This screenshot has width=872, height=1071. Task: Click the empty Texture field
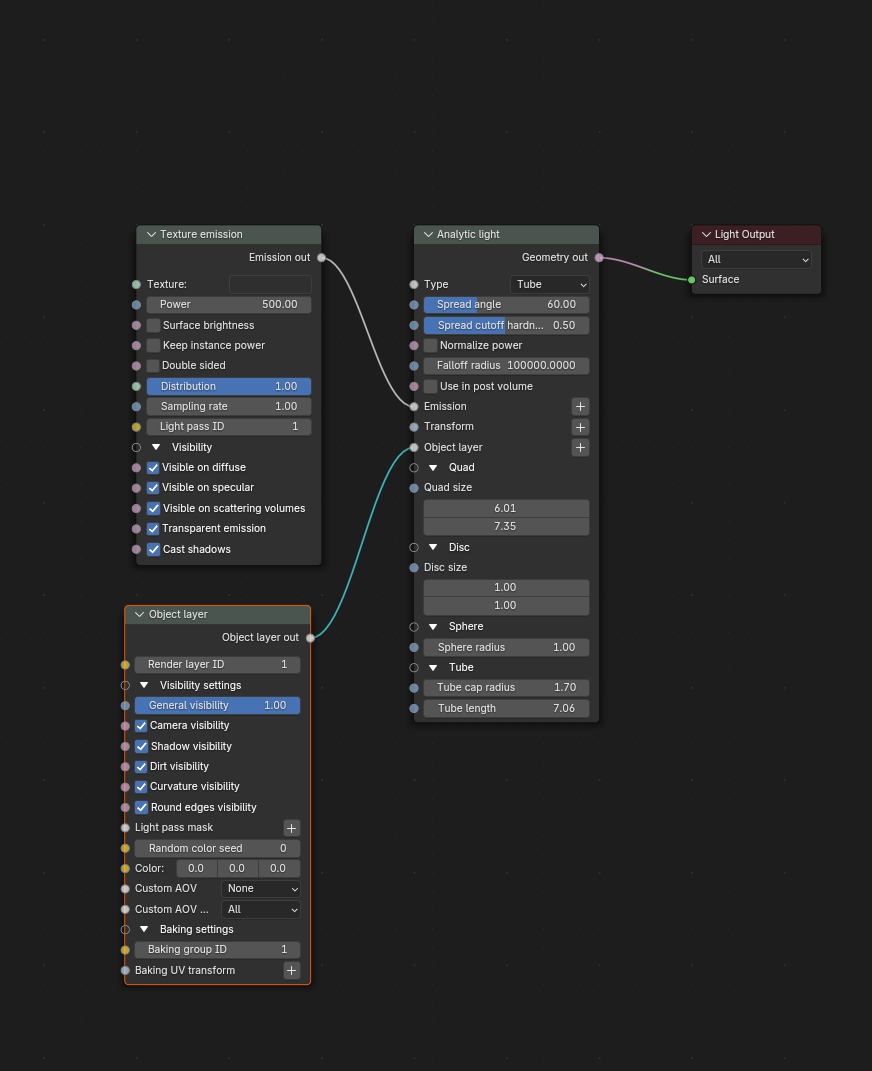[270, 284]
